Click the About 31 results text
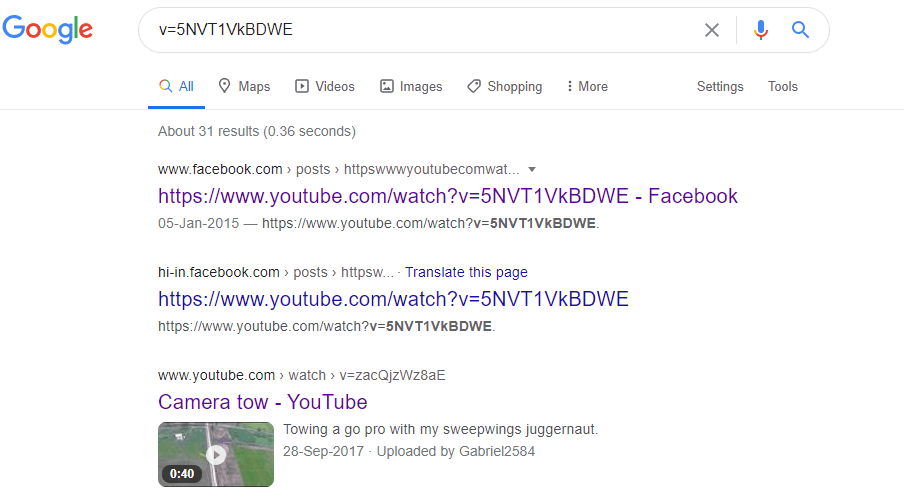 click(x=257, y=131)
